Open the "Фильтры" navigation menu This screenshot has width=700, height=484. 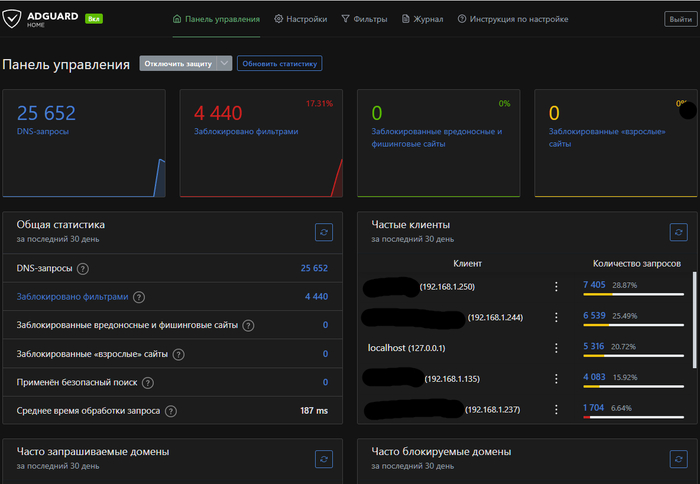click(364, 19)
